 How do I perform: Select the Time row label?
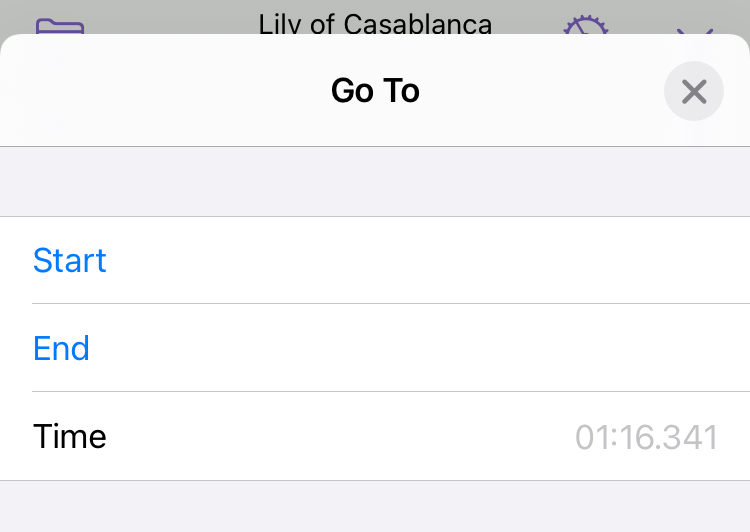[70, 436]
